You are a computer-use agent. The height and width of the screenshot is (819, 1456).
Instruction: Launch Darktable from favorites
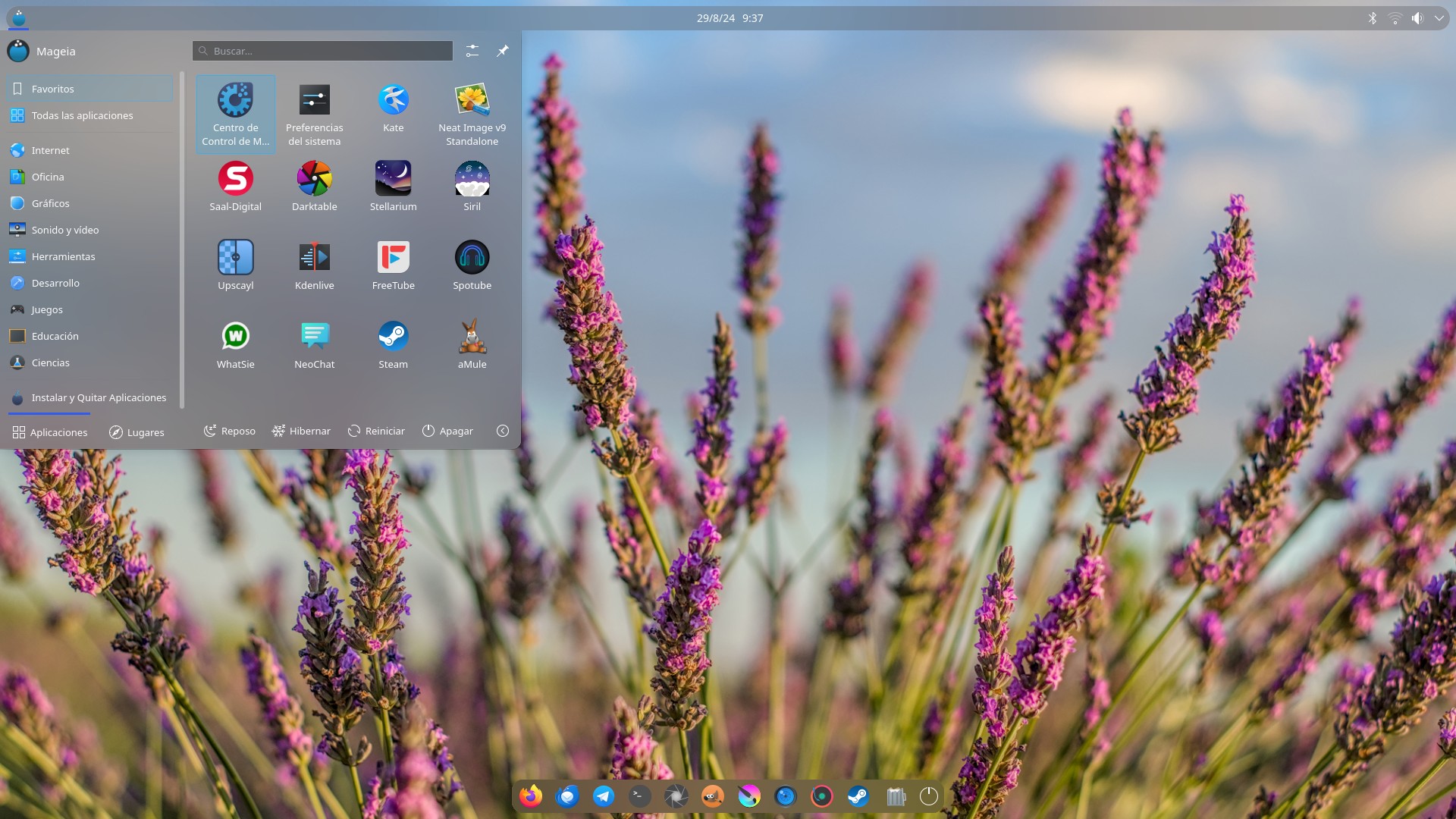[314, 187]
